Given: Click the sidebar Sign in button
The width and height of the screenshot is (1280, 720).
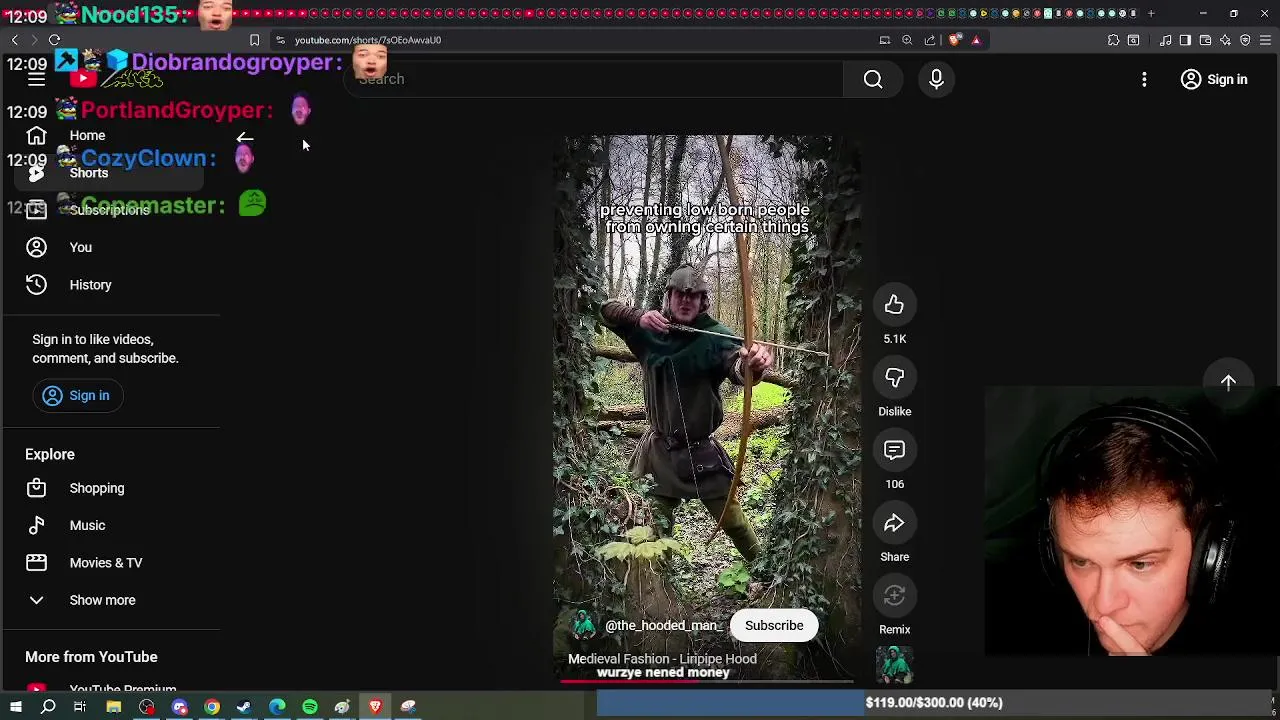Looking at the screenshot, I should coord(76,395).
